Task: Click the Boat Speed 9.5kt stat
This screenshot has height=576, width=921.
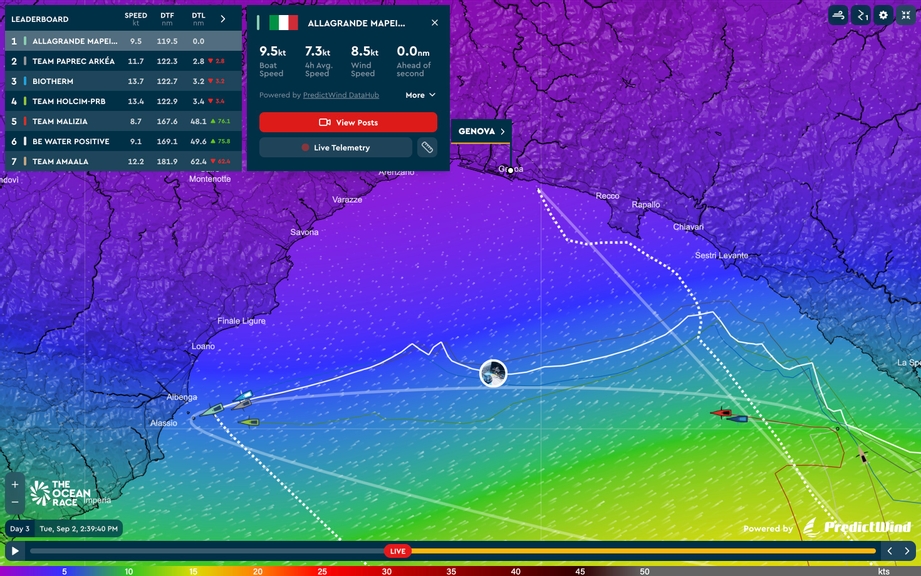Action: (x=272, y=61)
